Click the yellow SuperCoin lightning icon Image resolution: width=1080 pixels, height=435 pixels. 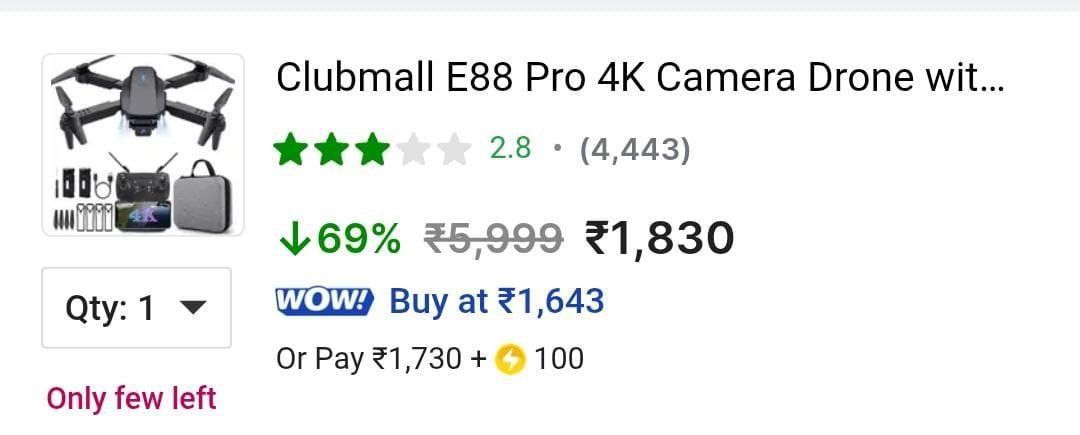point(510,359)
